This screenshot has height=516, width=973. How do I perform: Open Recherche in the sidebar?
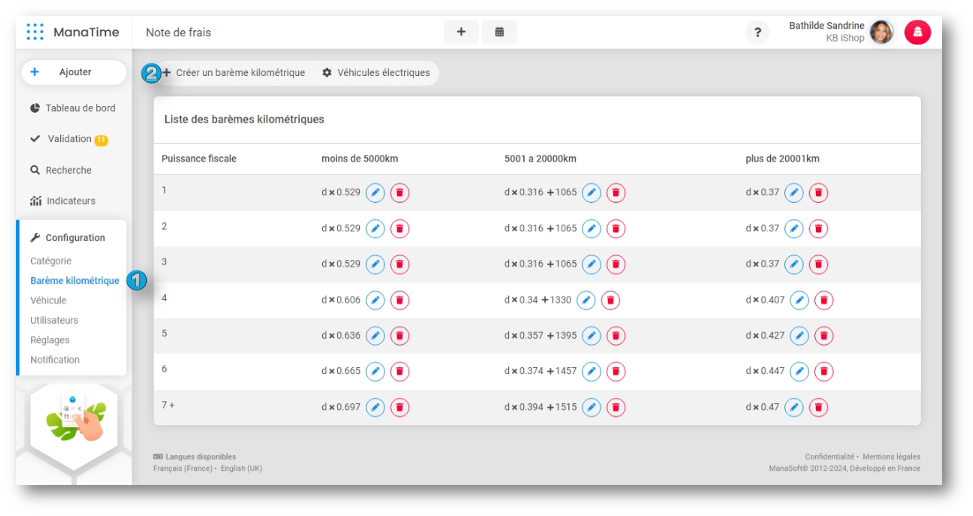coord(61,170)
